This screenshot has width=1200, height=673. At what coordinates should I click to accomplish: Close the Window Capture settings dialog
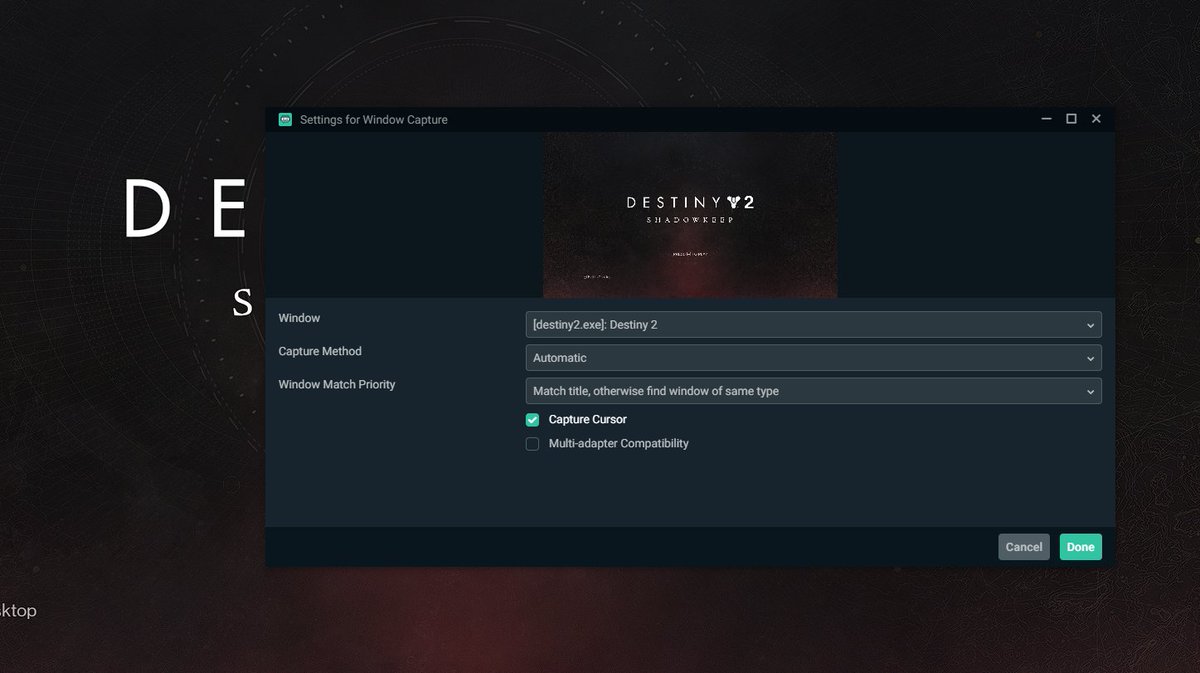(x=1096, y=119)
